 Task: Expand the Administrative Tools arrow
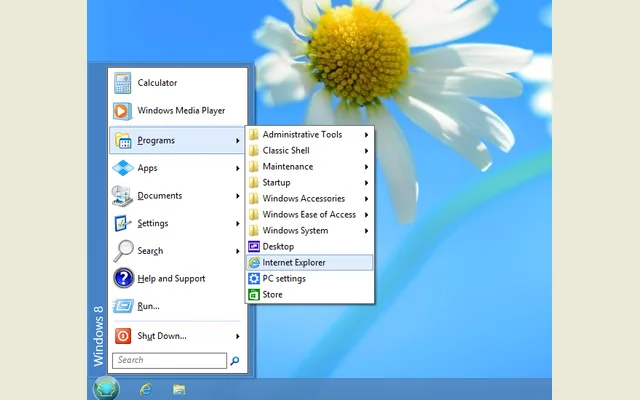click(x=366, y=135)
